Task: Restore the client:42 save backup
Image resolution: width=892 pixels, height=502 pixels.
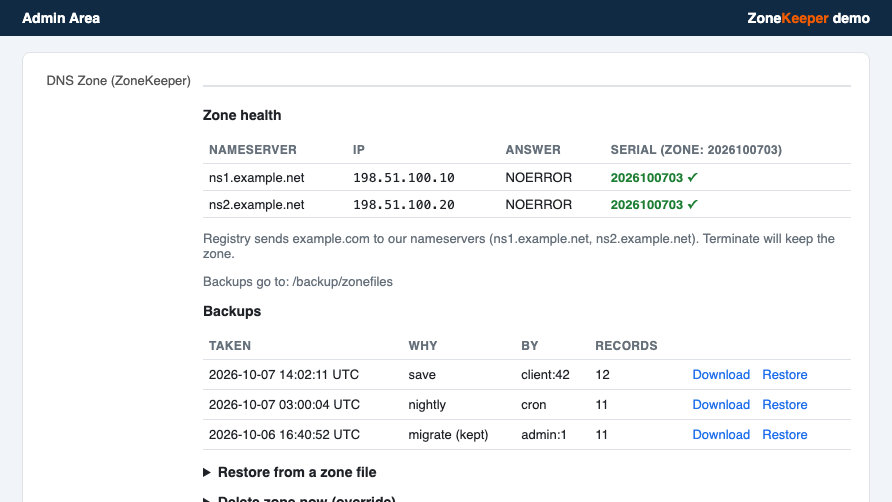Action: coord(784,375)
